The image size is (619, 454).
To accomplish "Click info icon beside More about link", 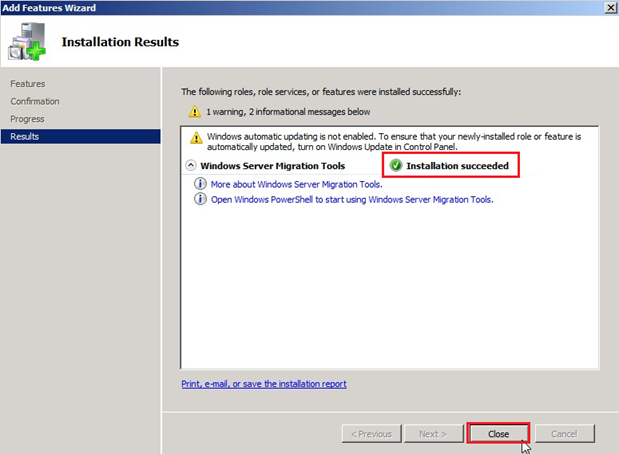I will pyautogui.click(x=200, y=184).
